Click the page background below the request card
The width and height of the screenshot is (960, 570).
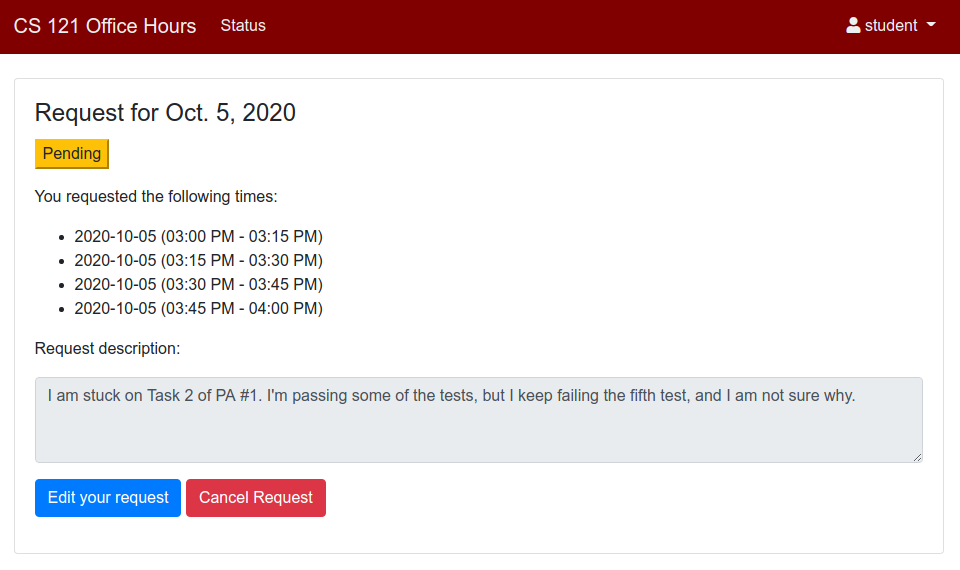click(x=480, y=562)
